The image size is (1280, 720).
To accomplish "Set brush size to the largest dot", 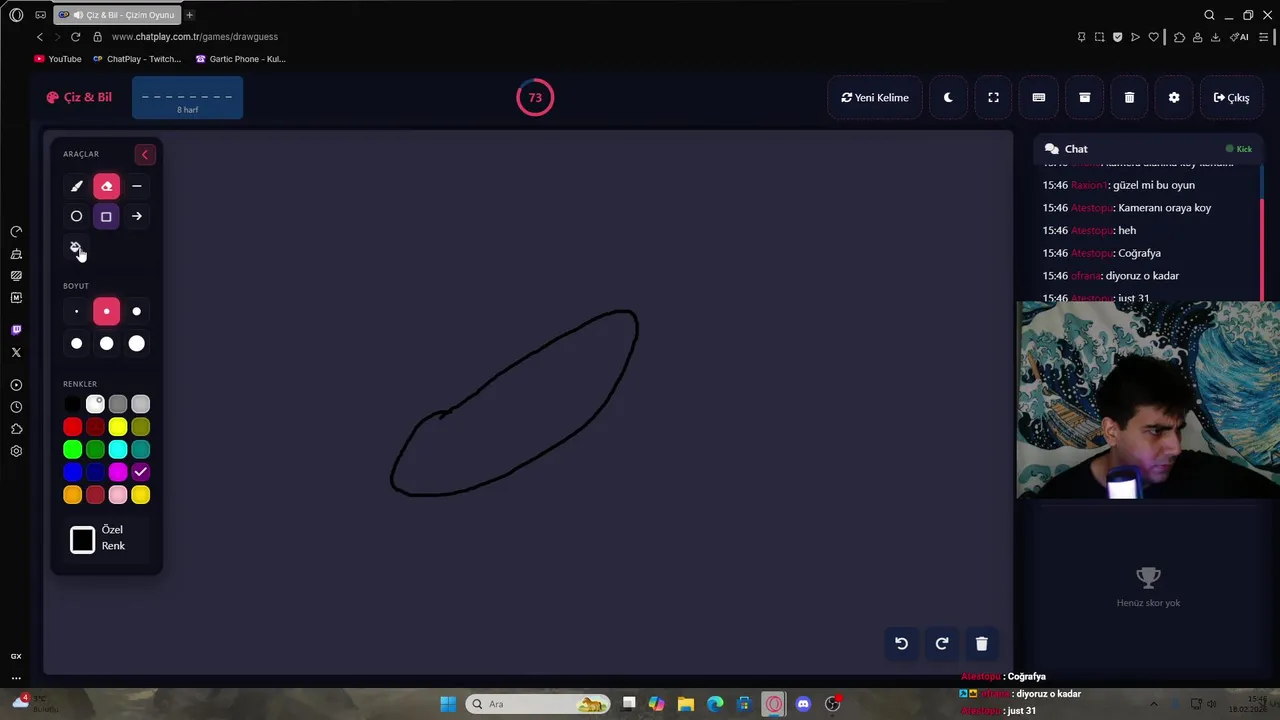I will point(137,344).
